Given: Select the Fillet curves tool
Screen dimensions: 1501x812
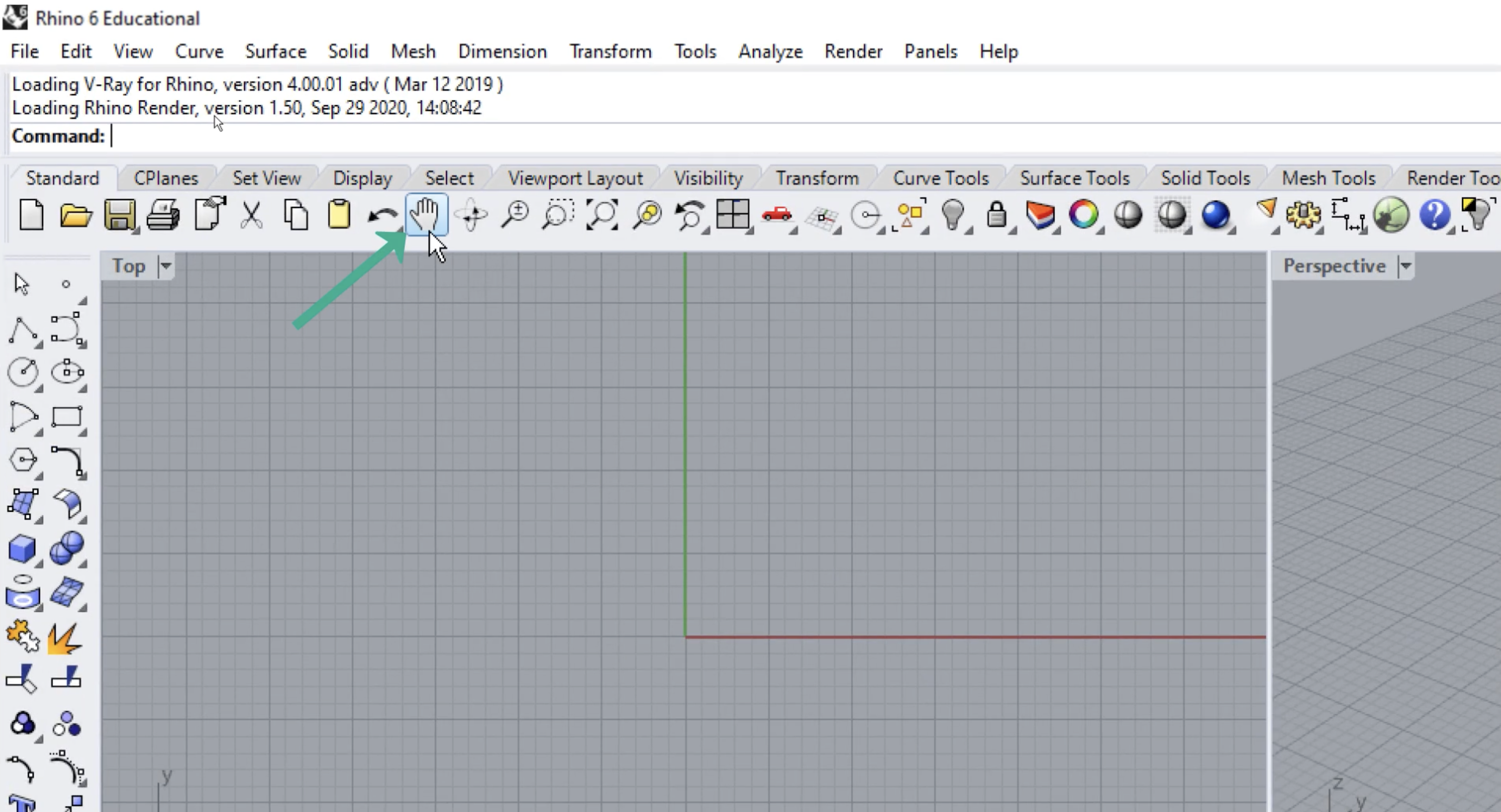Looking at the screenshot, I should coord(67,461).
